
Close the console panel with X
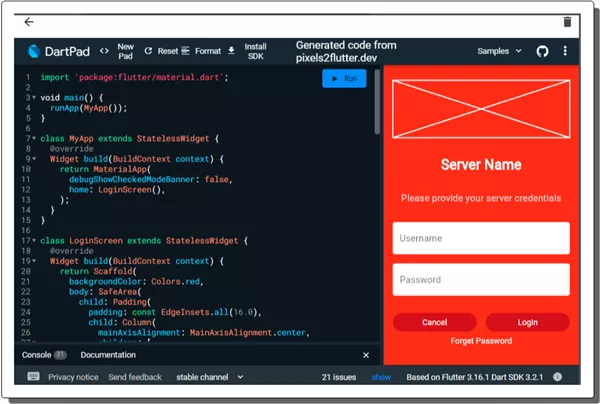tap(366, 355)
